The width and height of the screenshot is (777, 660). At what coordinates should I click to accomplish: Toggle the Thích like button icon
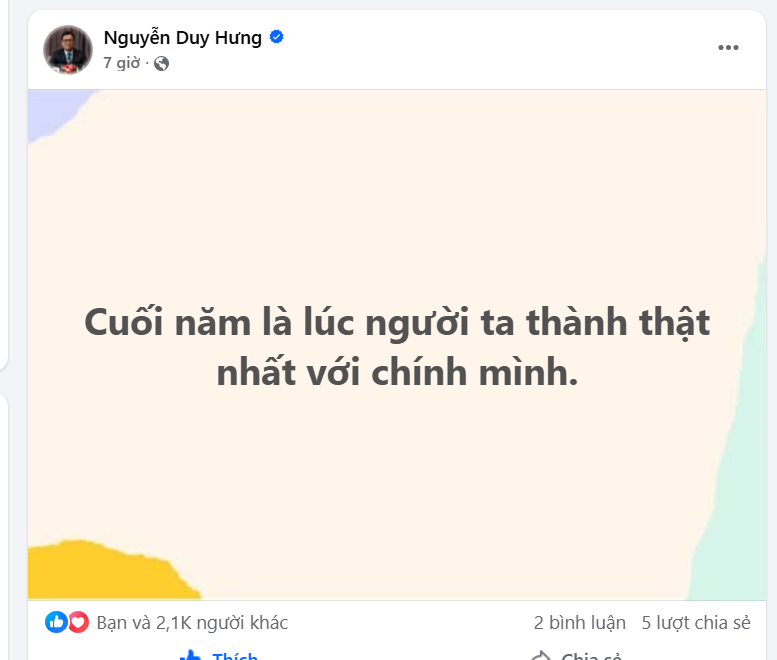[x=190, y=656]
